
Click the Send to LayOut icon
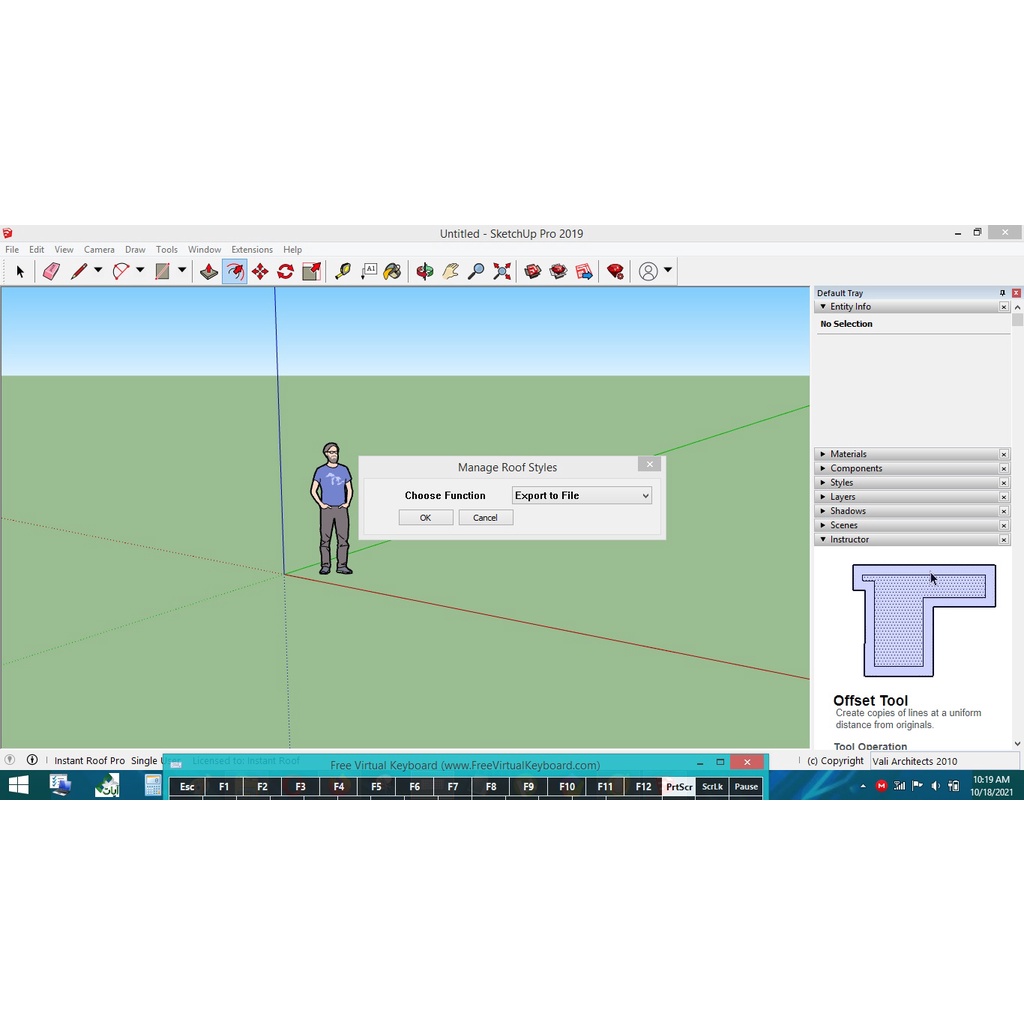584,271
